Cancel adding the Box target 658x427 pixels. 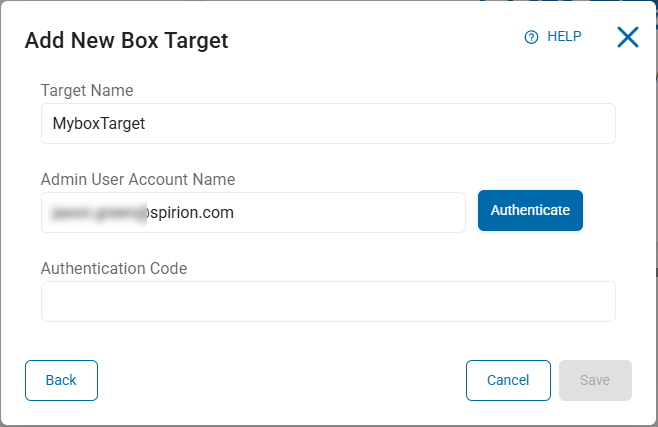point(508,380)
